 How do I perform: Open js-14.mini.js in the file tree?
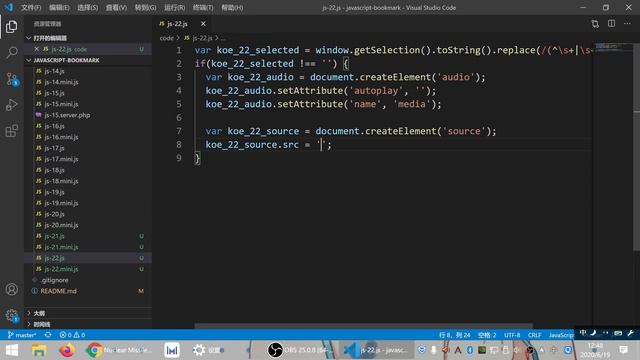[61, 82]
